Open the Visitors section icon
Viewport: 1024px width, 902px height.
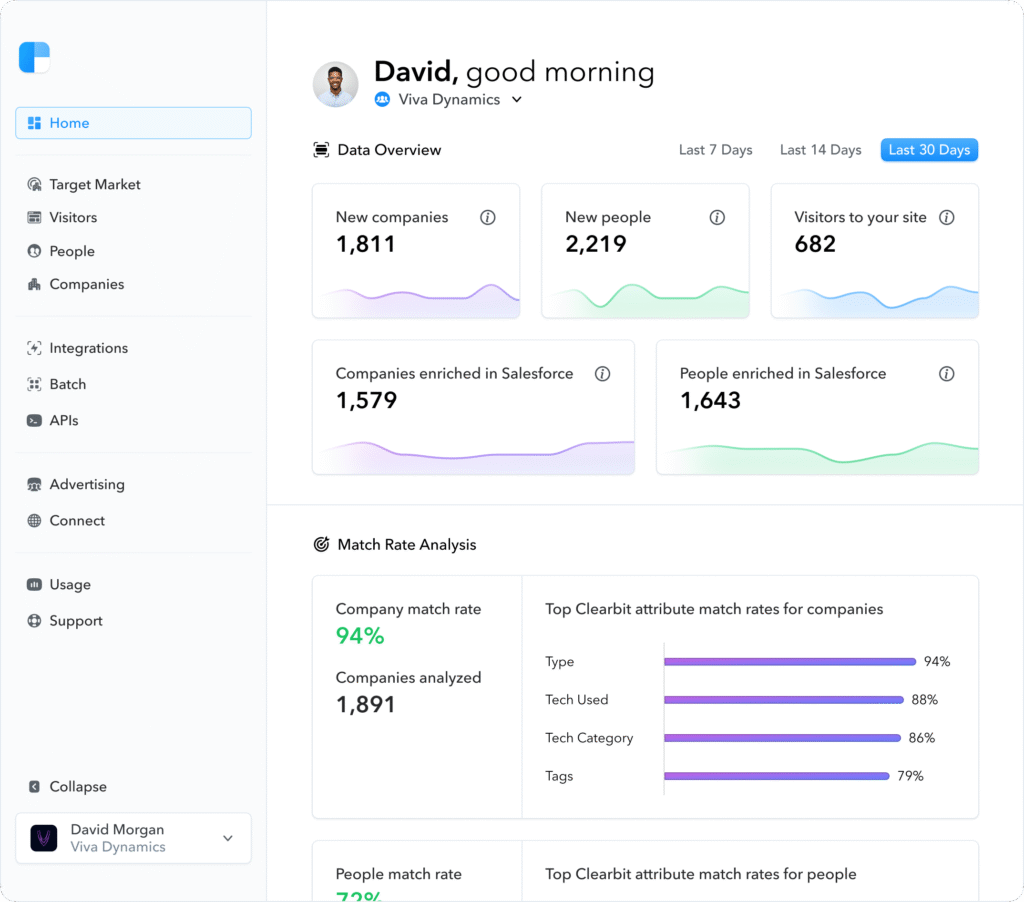[x=33, y=217]
